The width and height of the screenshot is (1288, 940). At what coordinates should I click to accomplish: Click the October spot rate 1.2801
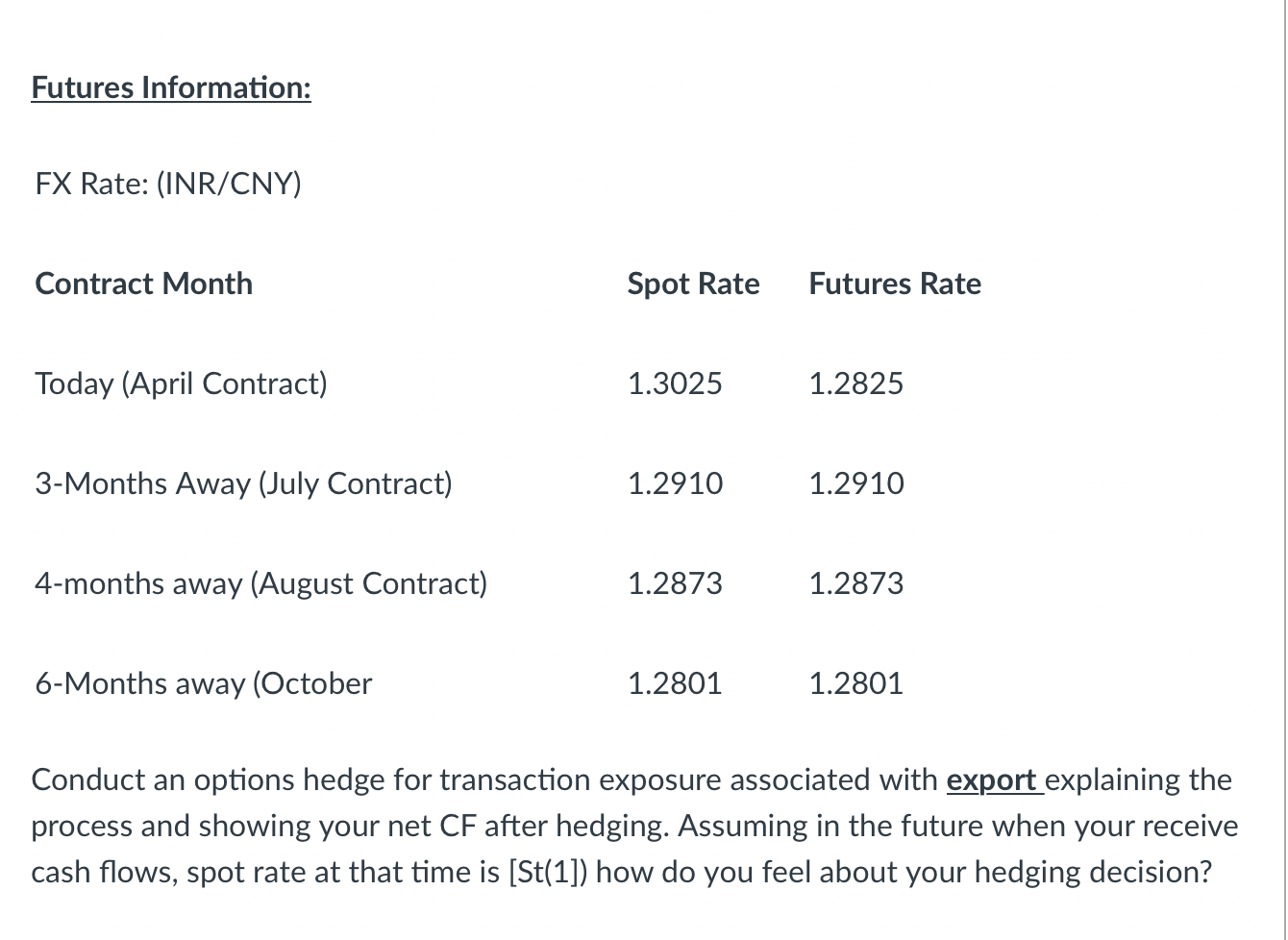pyautogui.click(x=675, y=683)
